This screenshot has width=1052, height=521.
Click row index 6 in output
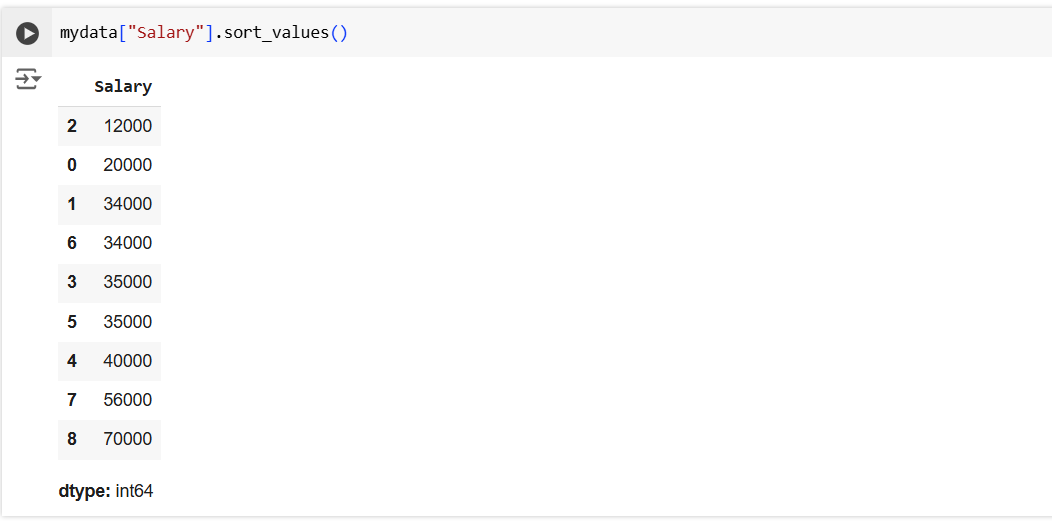(x=72, y=243)
